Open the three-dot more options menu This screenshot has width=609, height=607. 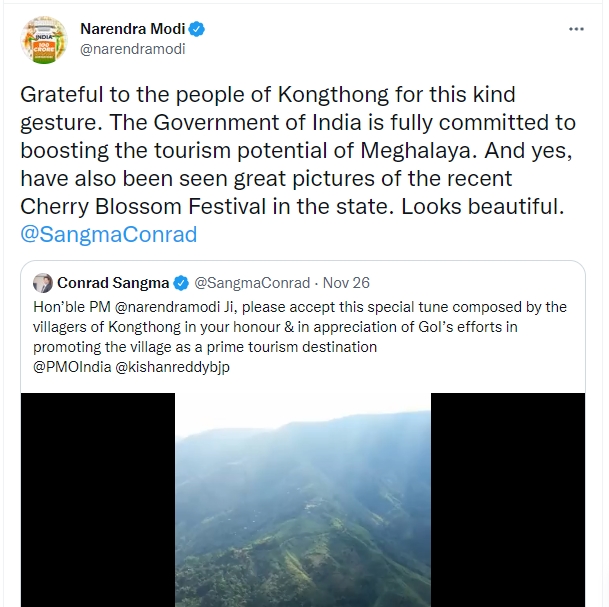[x=576, y=29]
